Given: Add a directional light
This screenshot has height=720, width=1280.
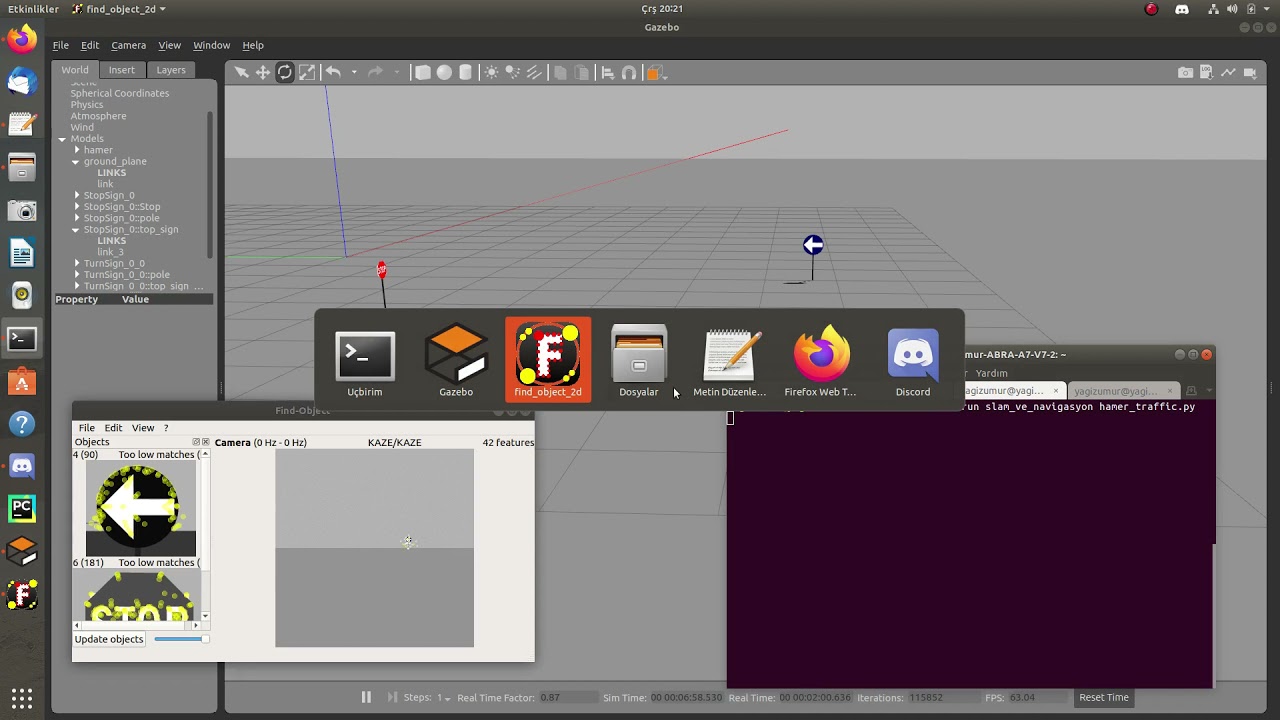Looking at the screenshot, I should click(x=534, y=72).
